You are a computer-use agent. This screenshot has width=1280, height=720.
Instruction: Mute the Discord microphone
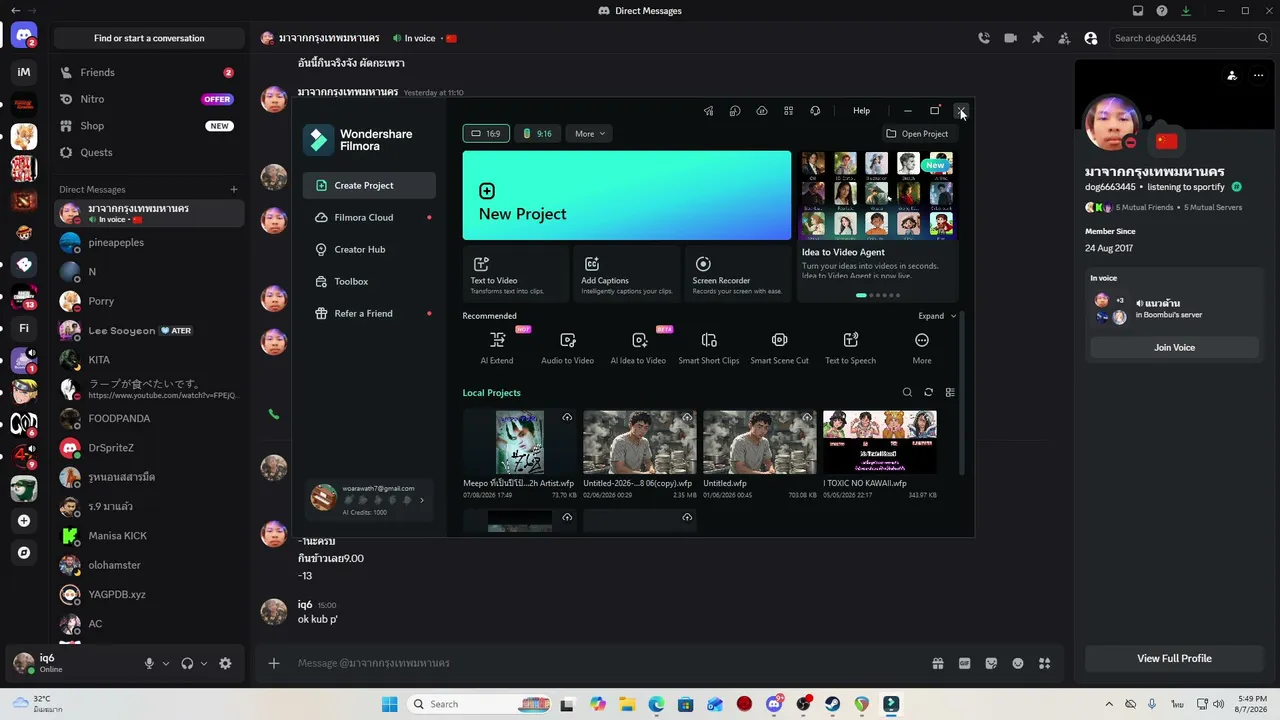pyautogui.click(x=149, y=663)
